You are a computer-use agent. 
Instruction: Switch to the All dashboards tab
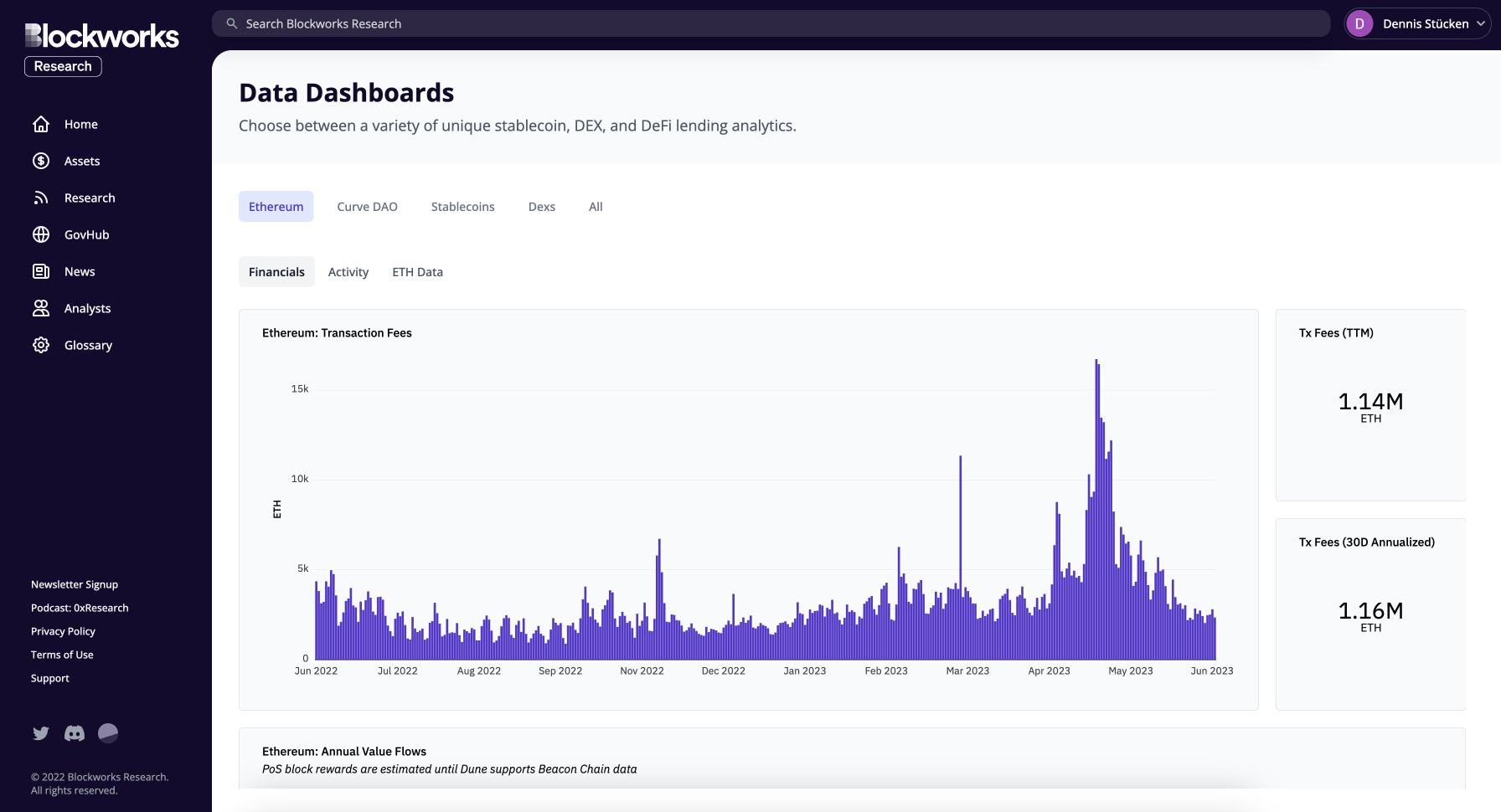[596, 207]
